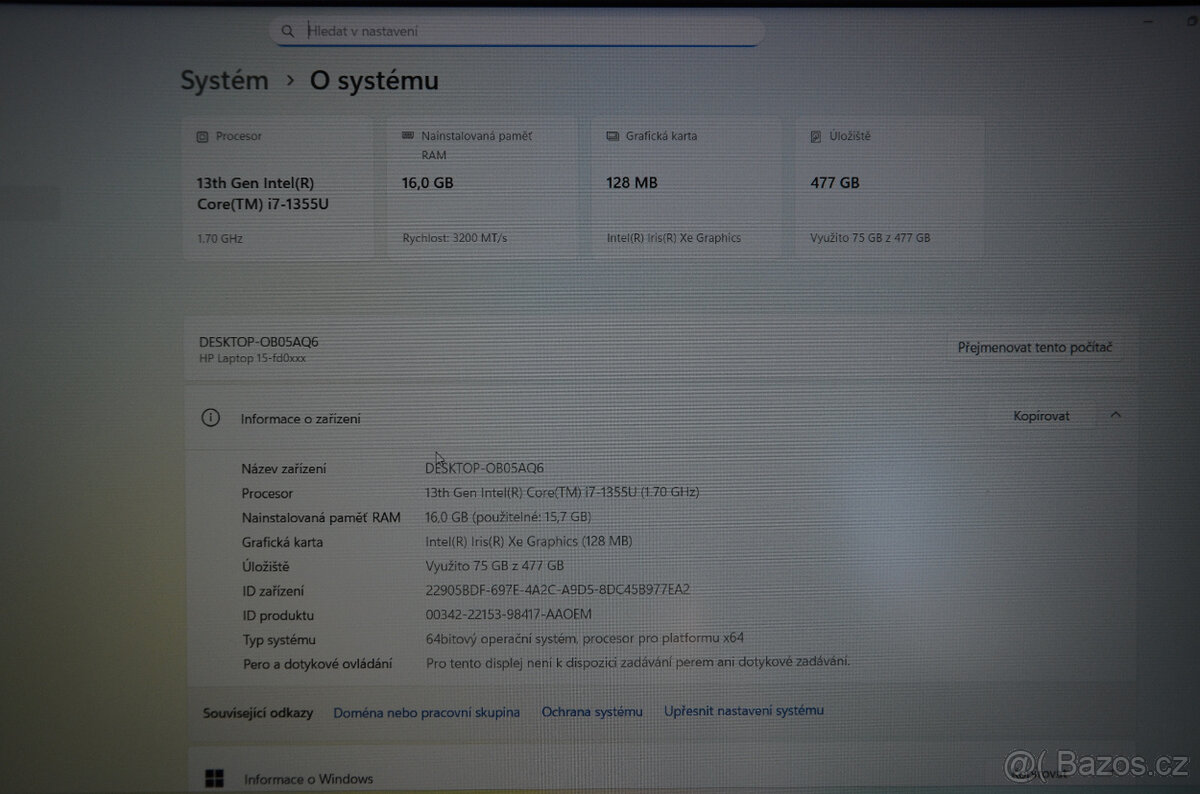Select the ID zařízení value 22905BDF-697E
The image size is (1200, 794).
(558, 590)
